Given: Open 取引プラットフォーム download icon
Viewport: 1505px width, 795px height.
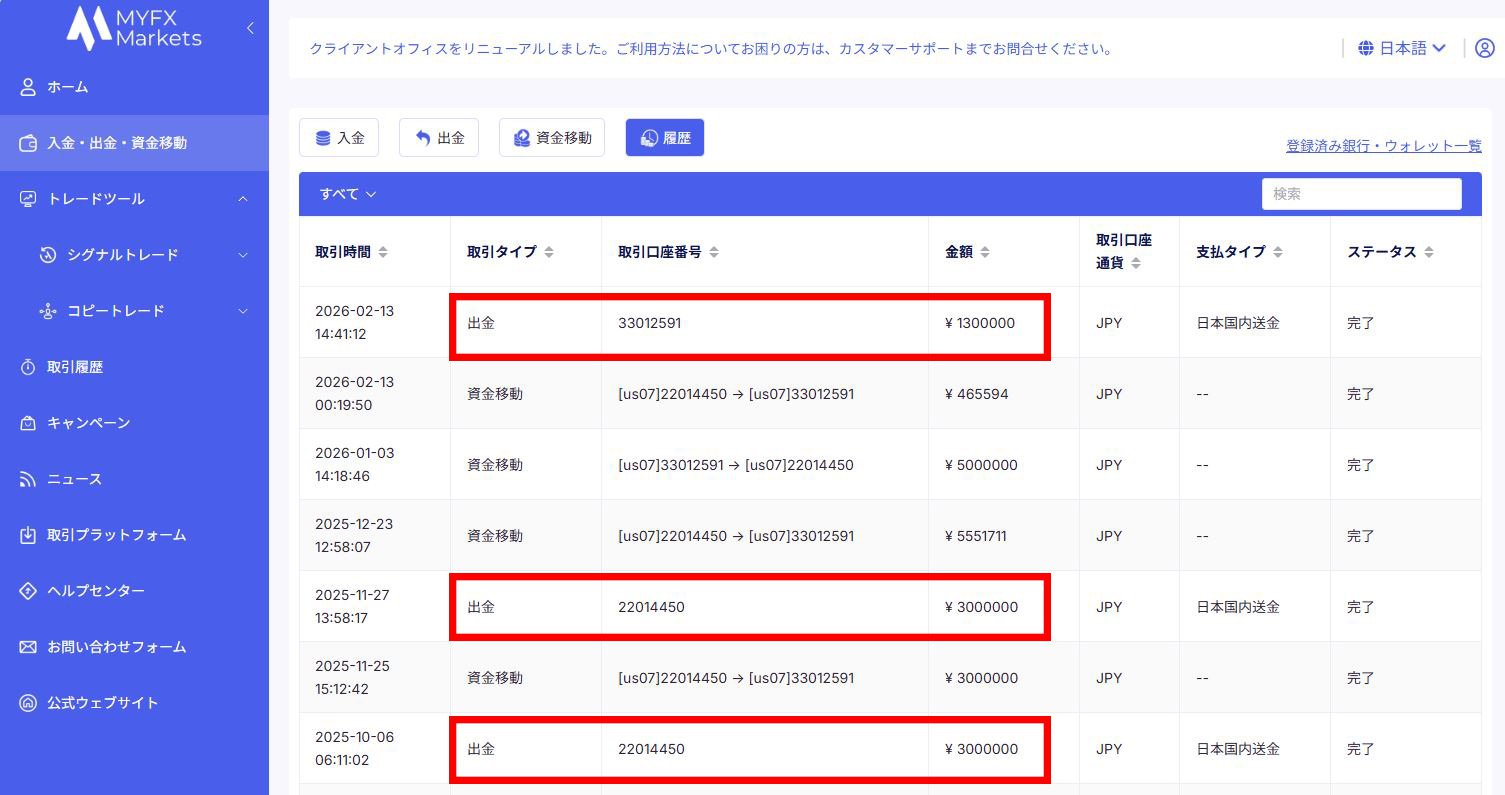Looking at the screenshot, I should (x=28, y=535).
